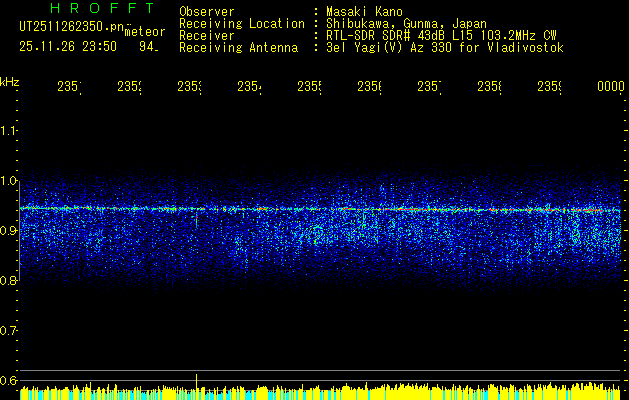Select the date stamp 25.11.26 23:50
Screen dimensions: 629x400
[68, 47]
